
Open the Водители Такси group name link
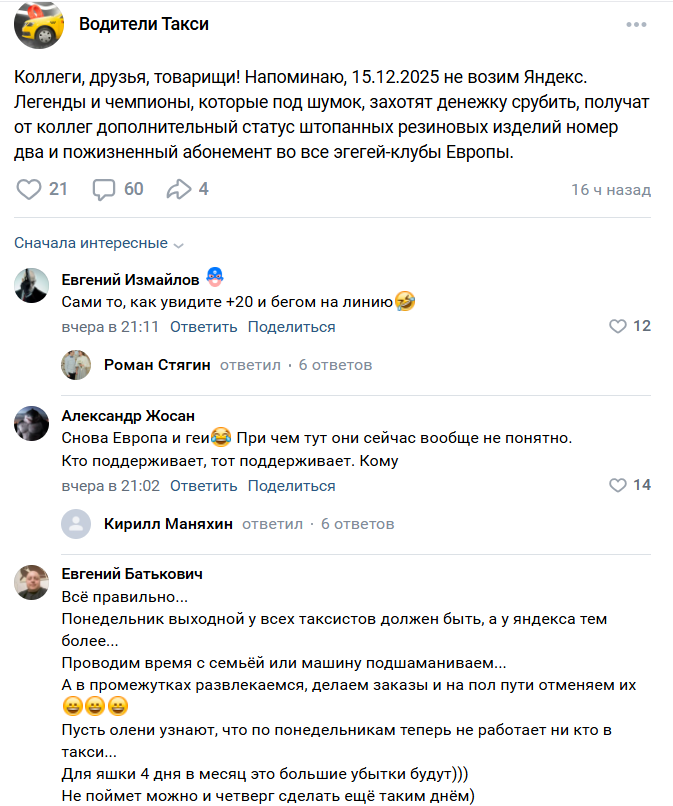tap(144, 25)
